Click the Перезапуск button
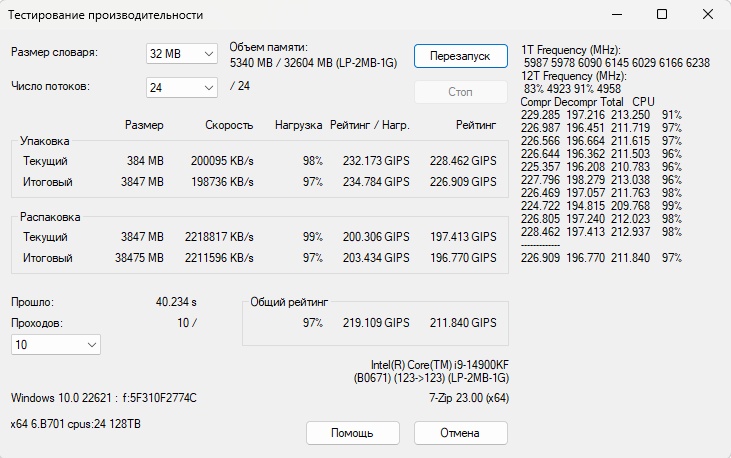Screen dimensions: 731x458 click(460, 56)
